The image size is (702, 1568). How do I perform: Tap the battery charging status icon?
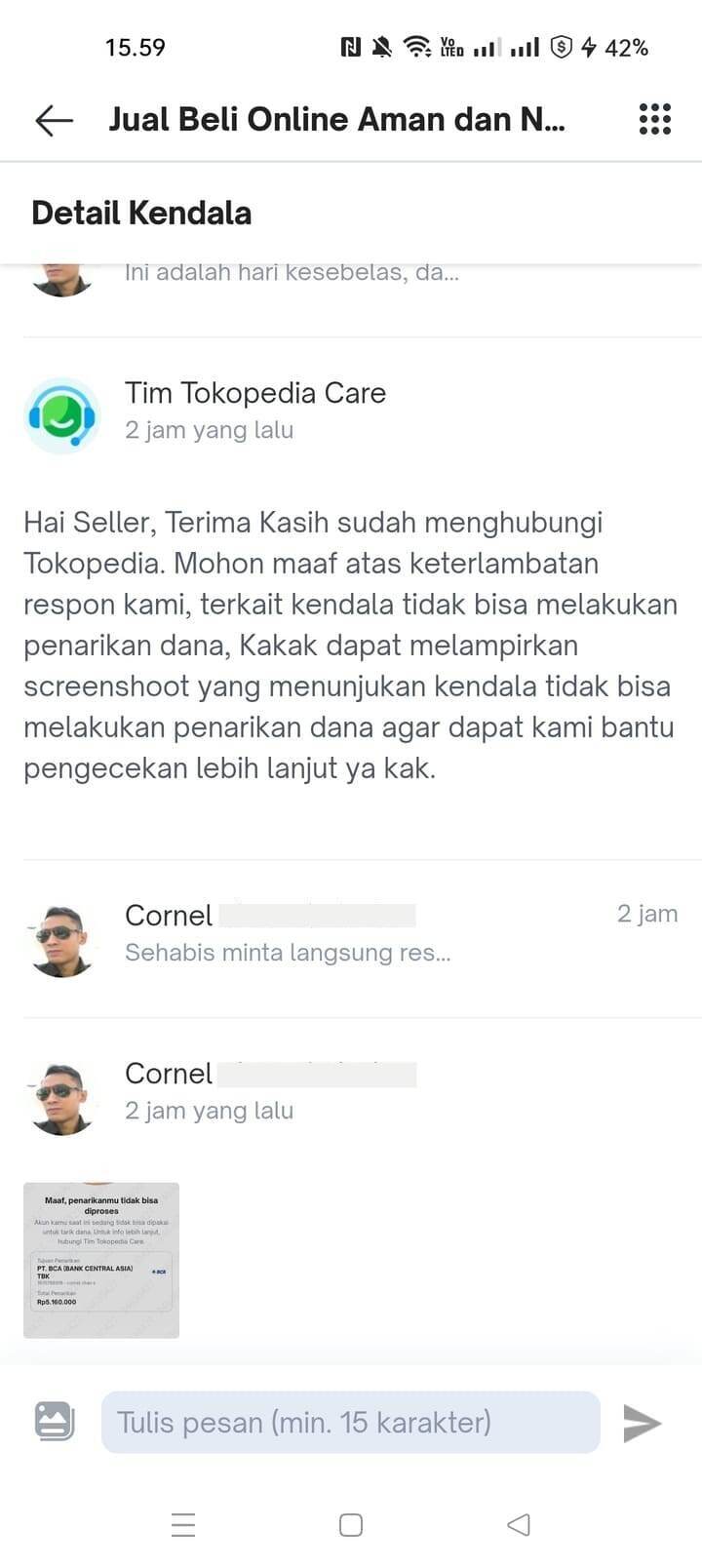coord(589,47)
